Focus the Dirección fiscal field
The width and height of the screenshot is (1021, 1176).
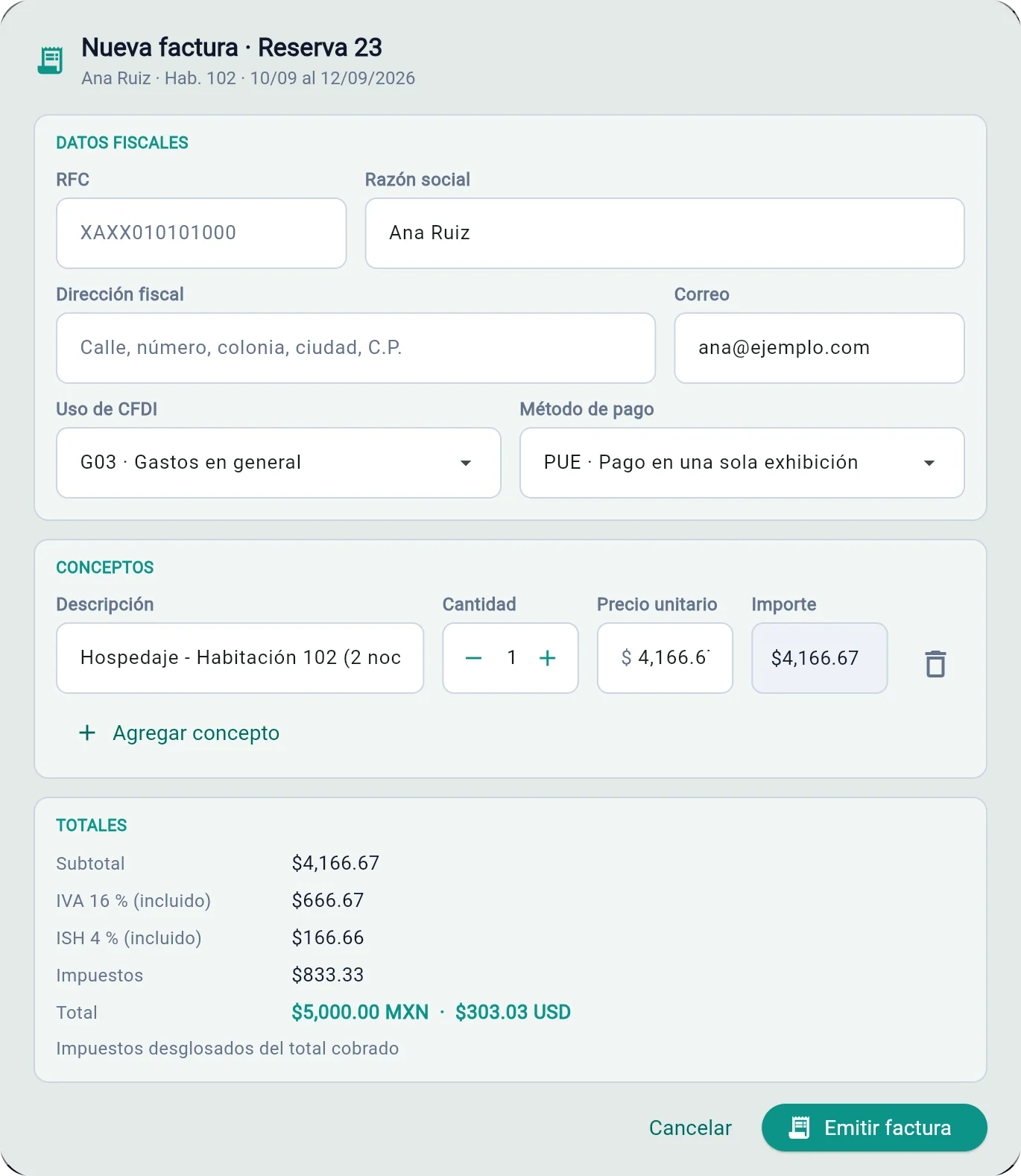coord(356,348)
